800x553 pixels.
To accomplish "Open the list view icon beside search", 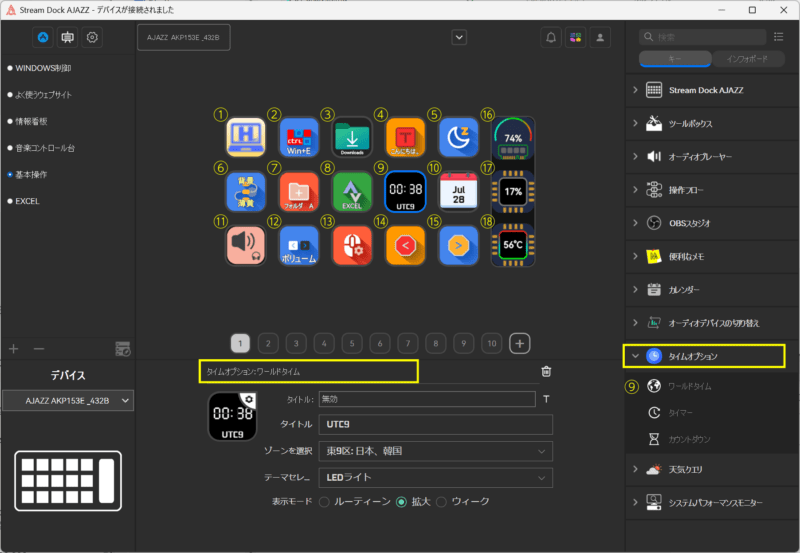I will (779, 36).
